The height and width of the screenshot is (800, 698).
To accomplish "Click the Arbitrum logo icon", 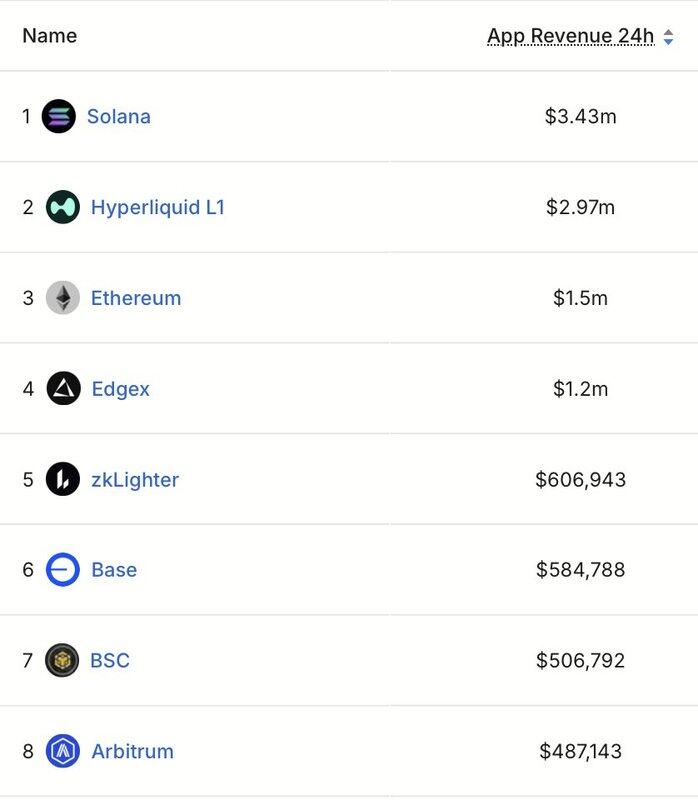I will coord(63,751).
